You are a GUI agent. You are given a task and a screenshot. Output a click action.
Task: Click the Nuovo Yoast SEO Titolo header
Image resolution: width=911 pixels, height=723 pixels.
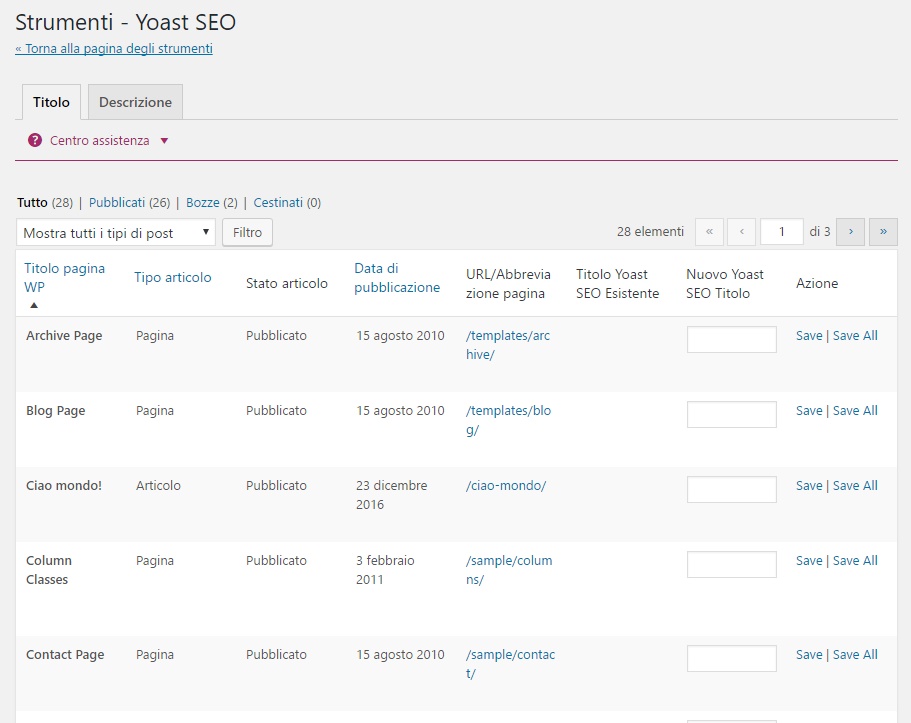725,284
